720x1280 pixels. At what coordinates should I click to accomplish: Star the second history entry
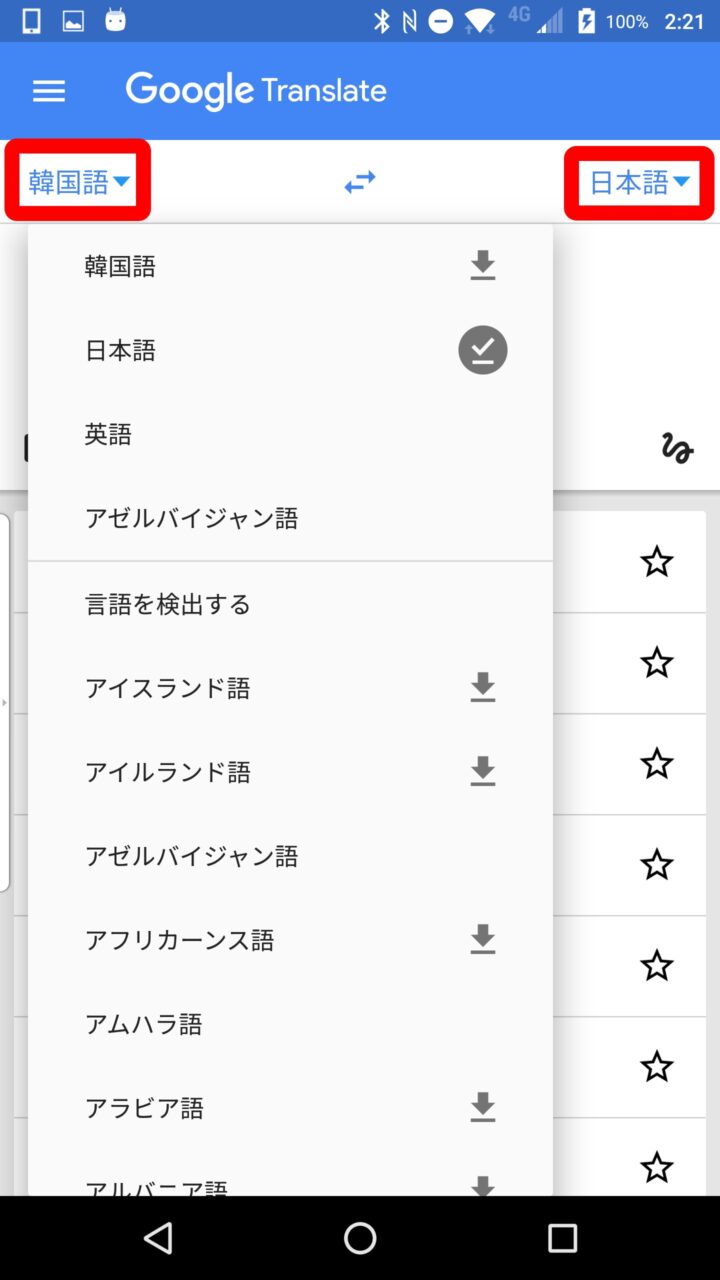[656, 662]
